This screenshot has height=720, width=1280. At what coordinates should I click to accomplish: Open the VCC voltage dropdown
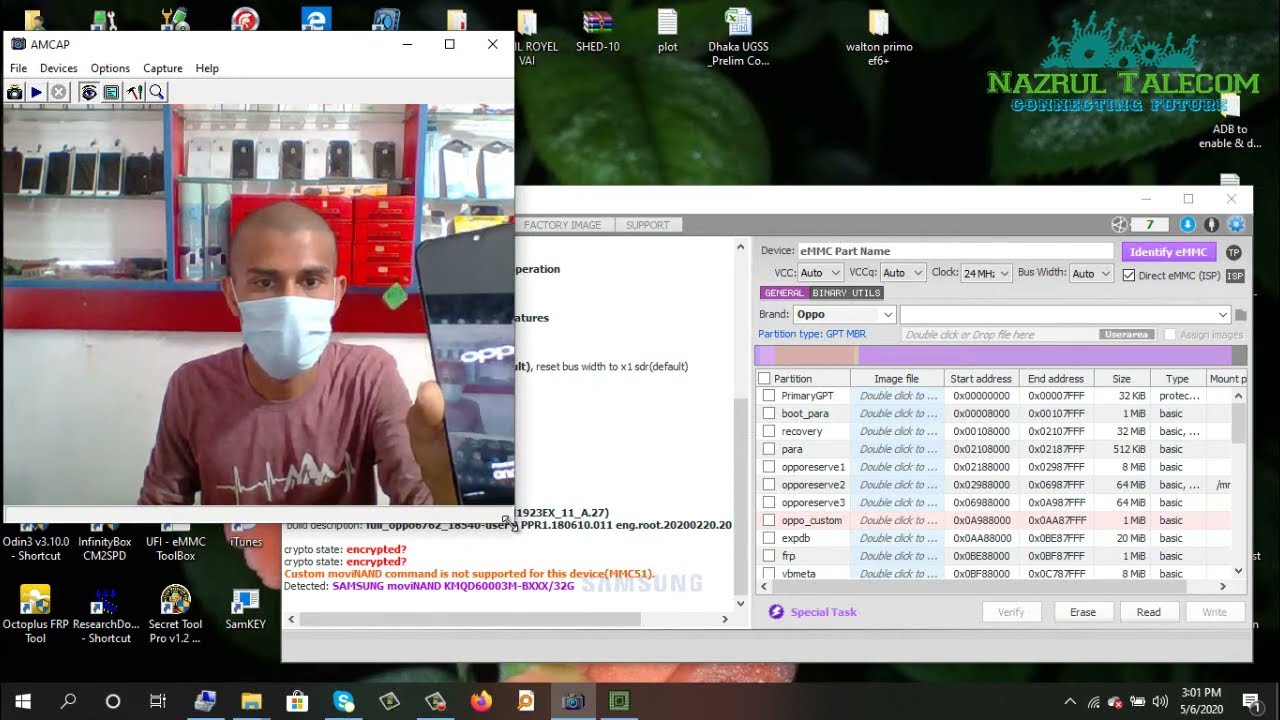(x=821, y=273)
